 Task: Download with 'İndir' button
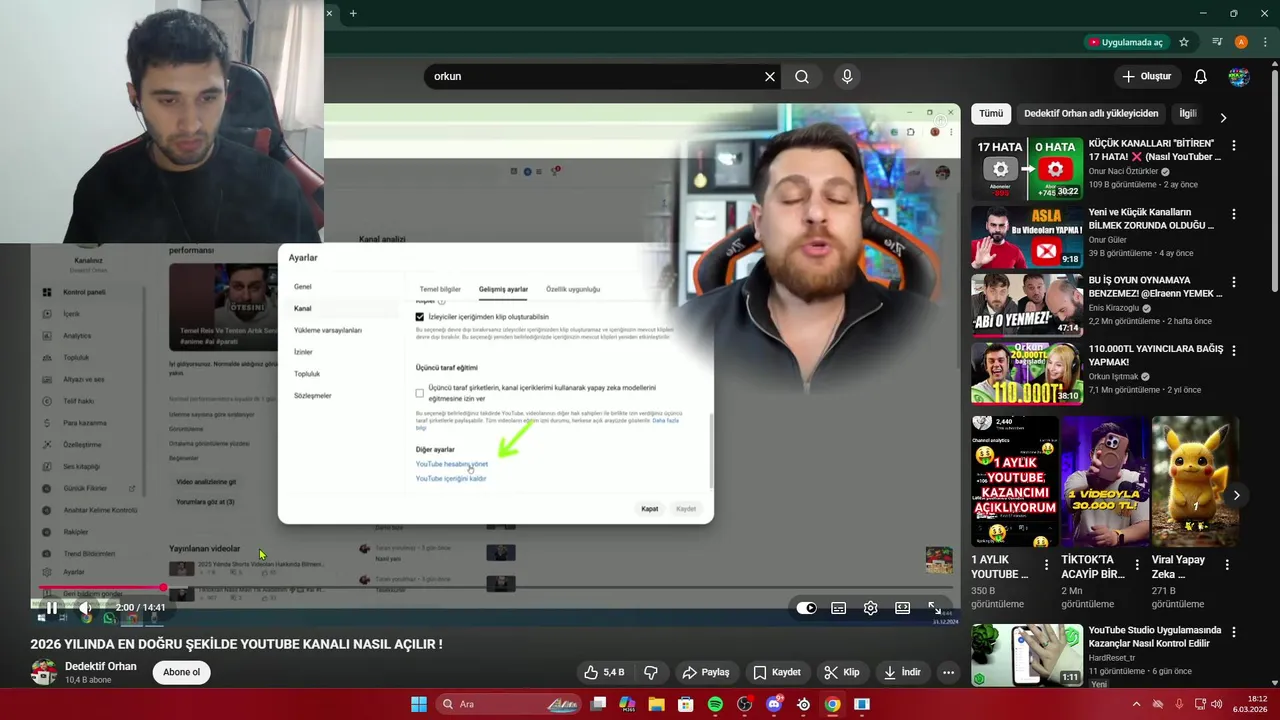[x=902, y=672]
